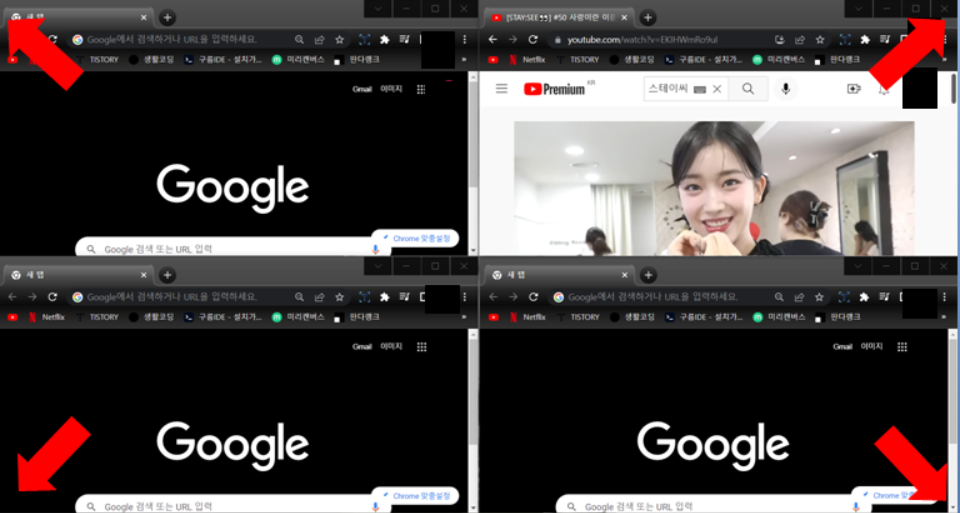Click the blue capture extension icon in YouTube window

(x=845, y=39)
